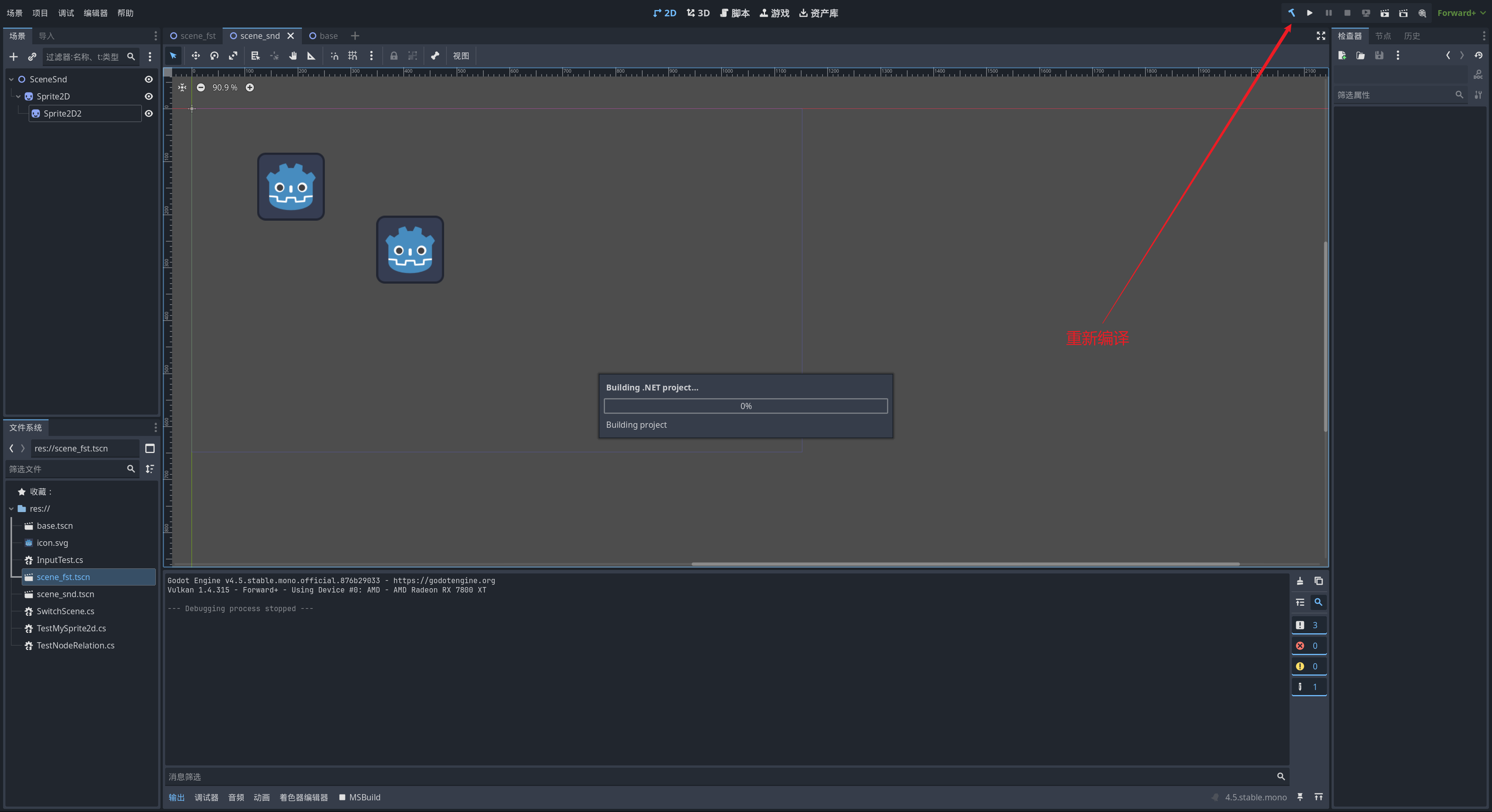Zoom out using the minus button
Screen dimensions: 1492x812
[x=200, y=87]
